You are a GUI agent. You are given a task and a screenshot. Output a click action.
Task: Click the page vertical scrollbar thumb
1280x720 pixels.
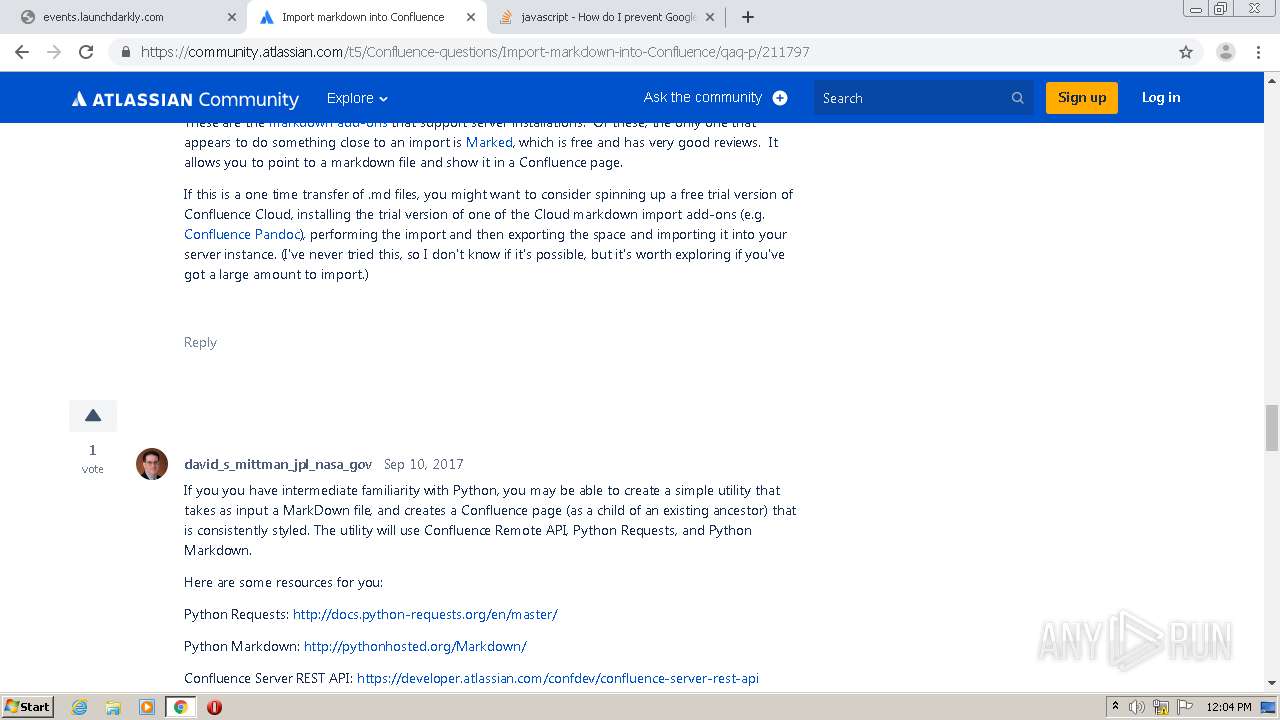click(1272, 428)
